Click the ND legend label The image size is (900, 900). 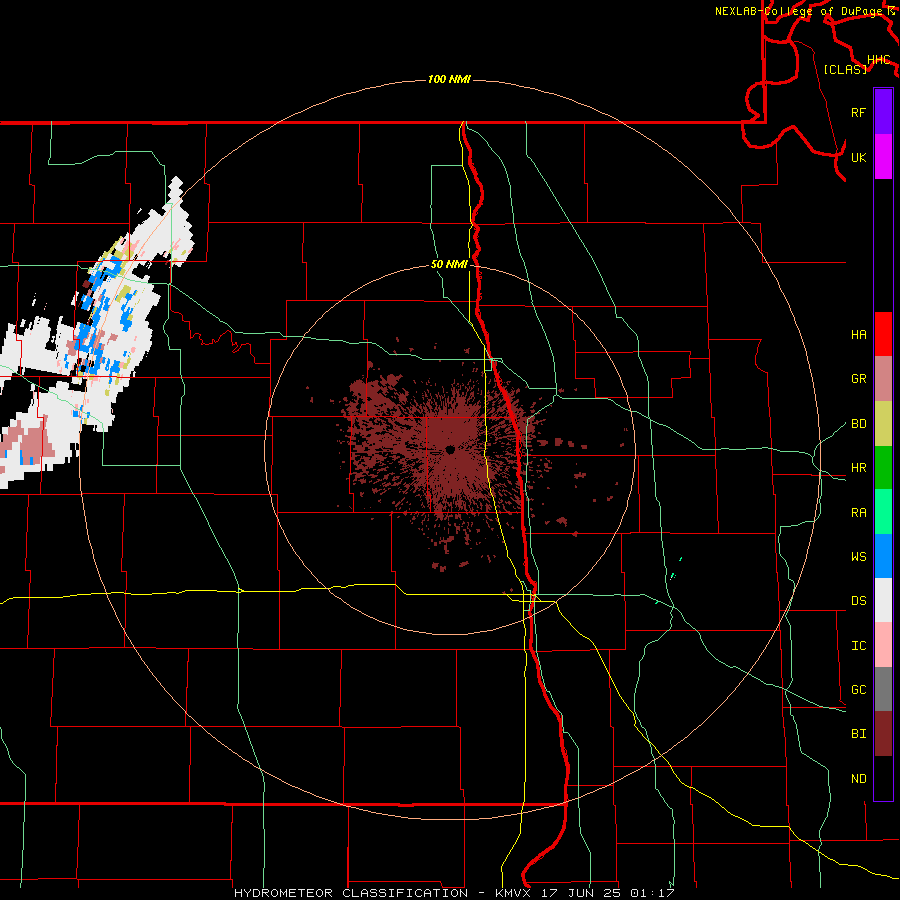coord(858,779)
